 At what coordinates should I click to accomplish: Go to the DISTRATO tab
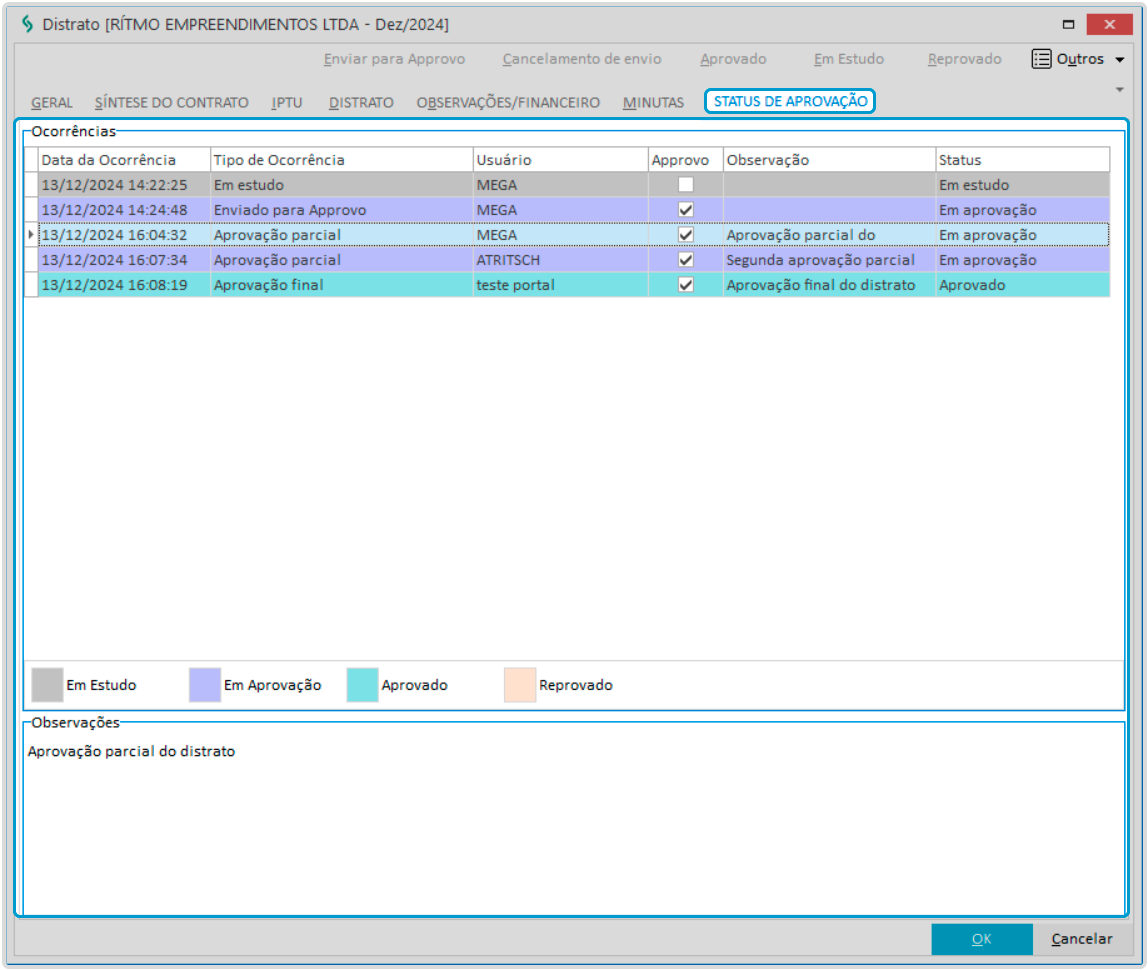click(x=361, y=102)
